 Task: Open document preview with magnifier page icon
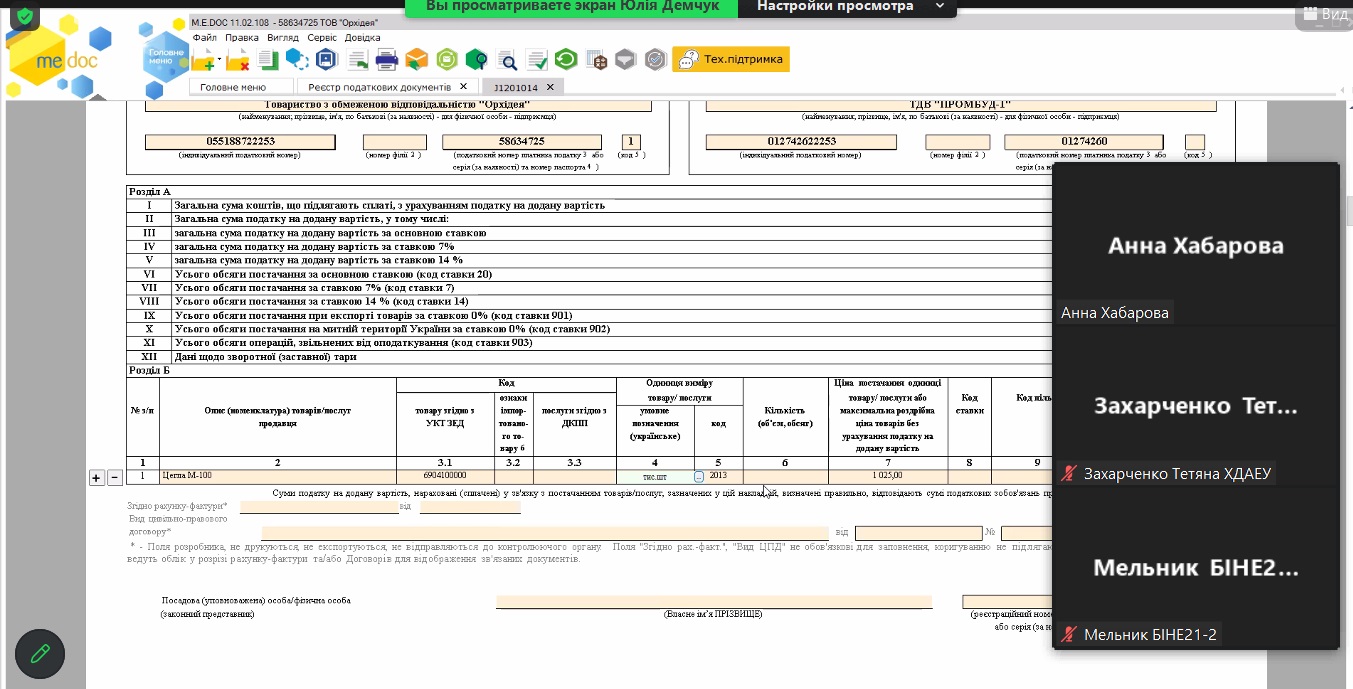tap(507, 60)
